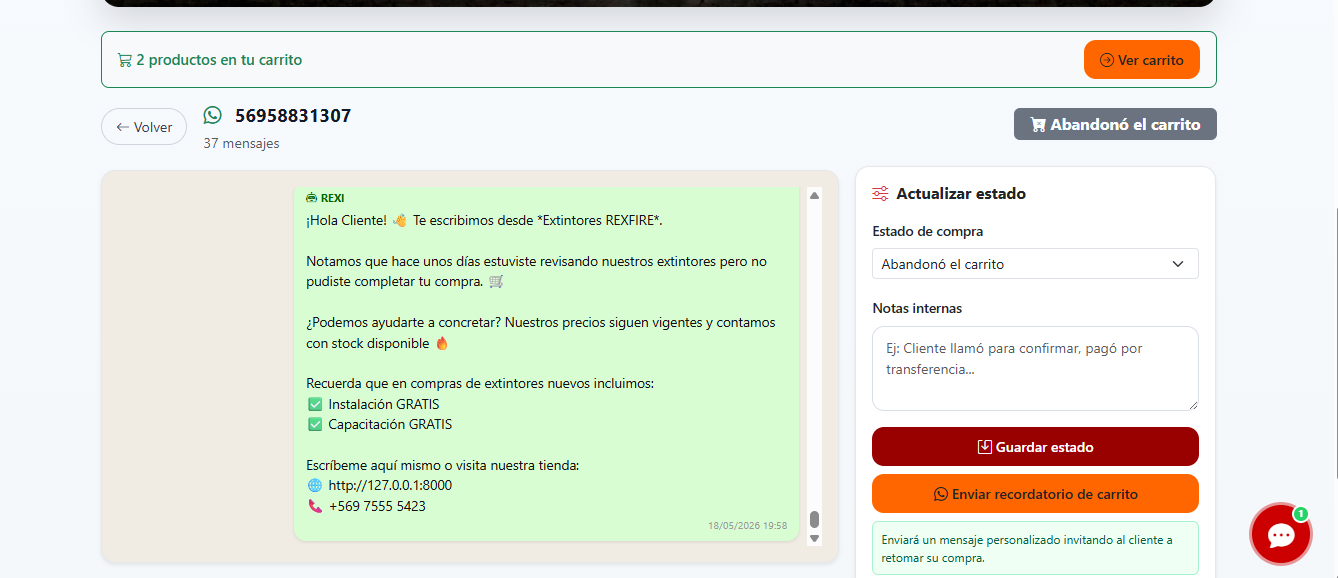Image resolution: width=1338 pixels, height=578 pixels.
Task: Click the chat scrollbar thumb
Action: point(814,520)
